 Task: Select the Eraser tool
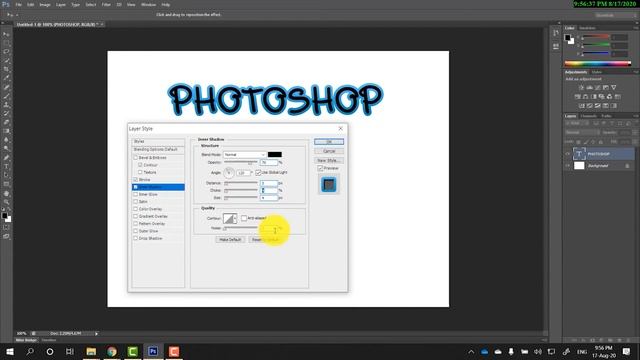click(6, 122)
